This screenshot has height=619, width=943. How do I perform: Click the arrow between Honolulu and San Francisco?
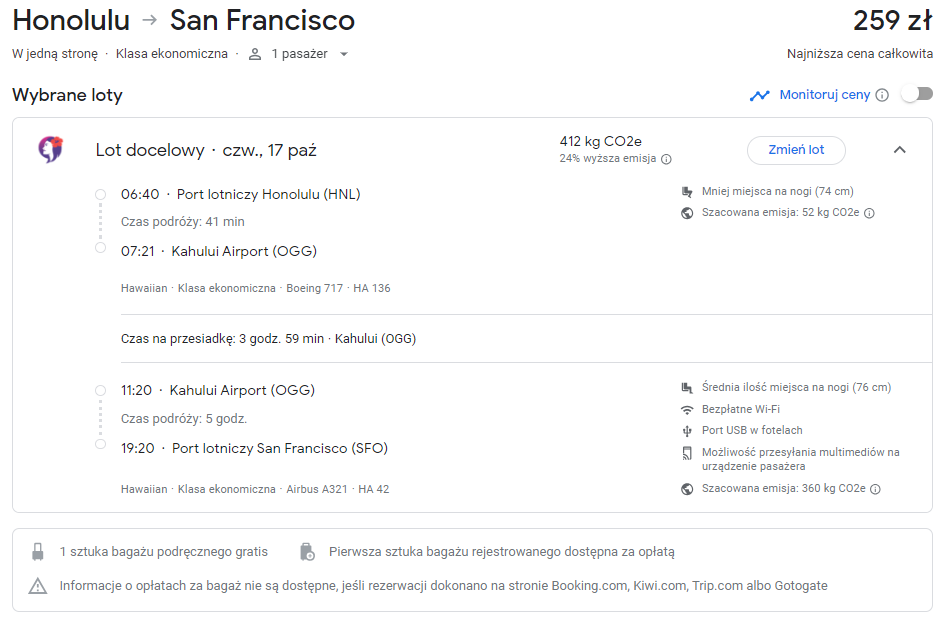[x=150, y=20]
